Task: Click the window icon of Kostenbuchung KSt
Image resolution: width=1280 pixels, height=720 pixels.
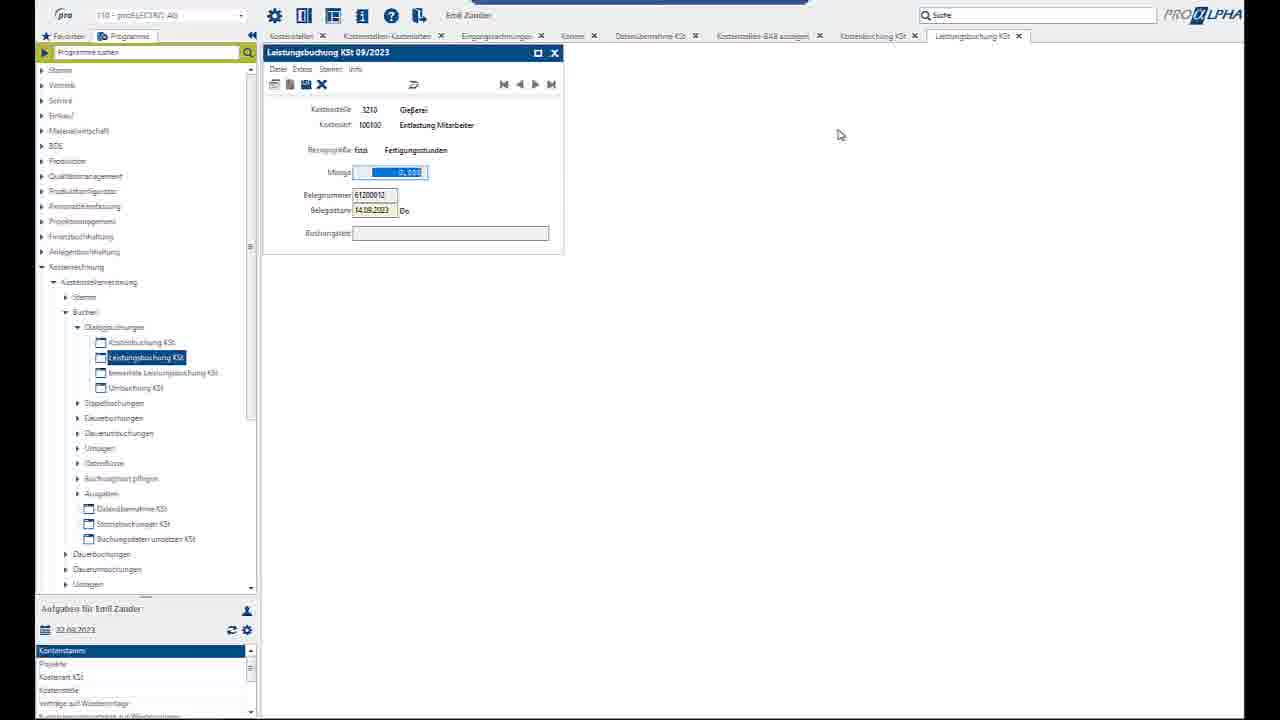Action: coord(100,342)
